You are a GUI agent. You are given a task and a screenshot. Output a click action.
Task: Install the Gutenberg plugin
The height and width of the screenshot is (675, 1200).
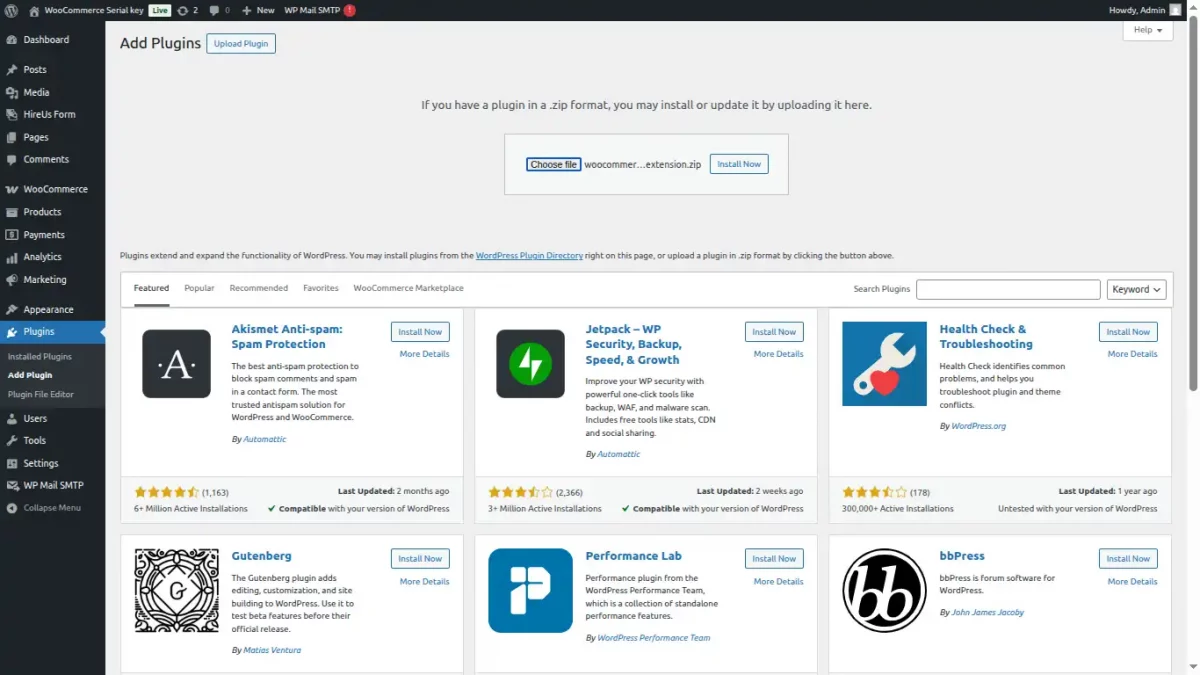[420, 559]
